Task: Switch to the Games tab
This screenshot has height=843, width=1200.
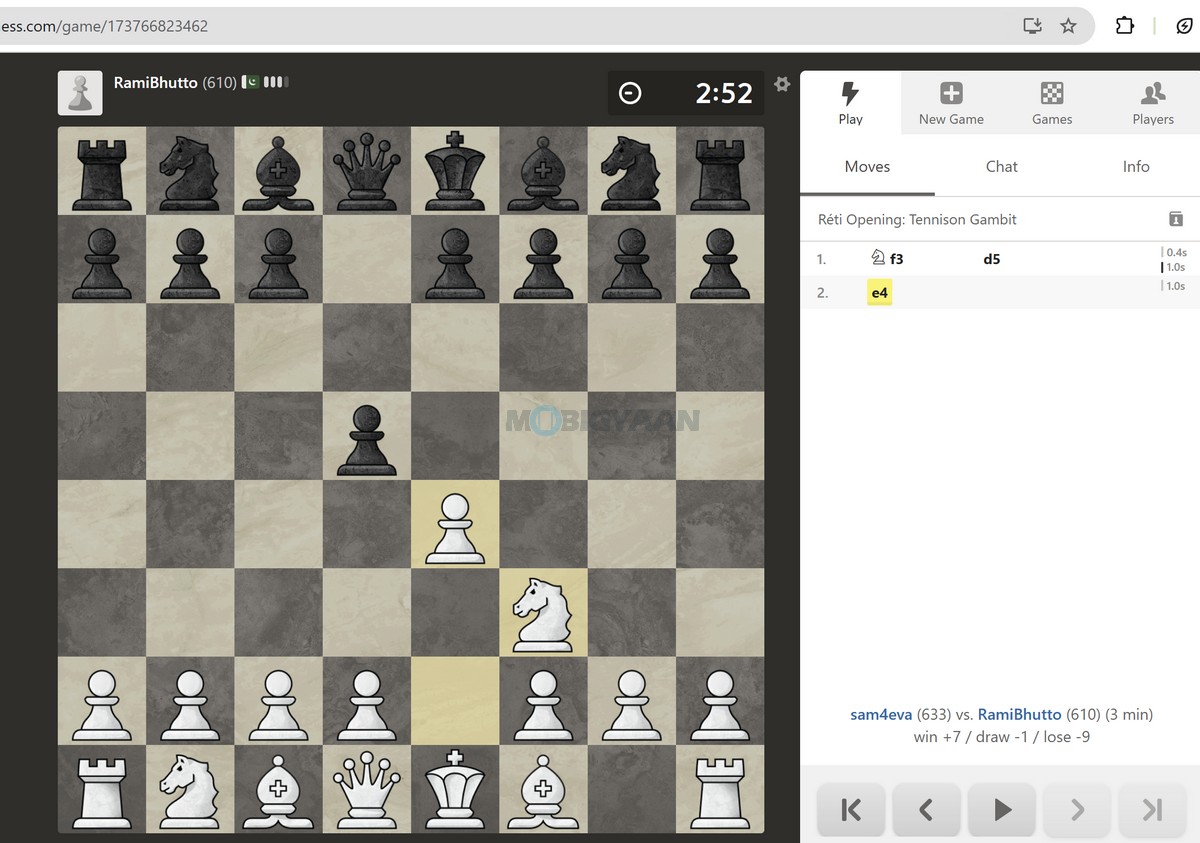Action: point(1052,103)
